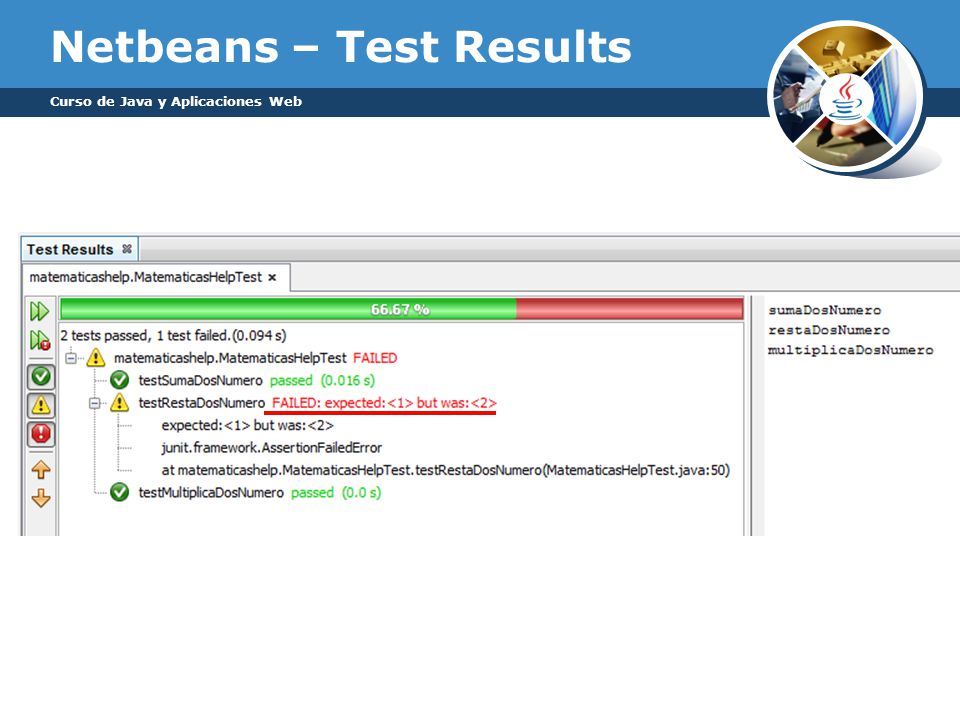The image size is (960, 720).
Task: Click the 'passed (0.0 s)' status text
Action: 336,492
